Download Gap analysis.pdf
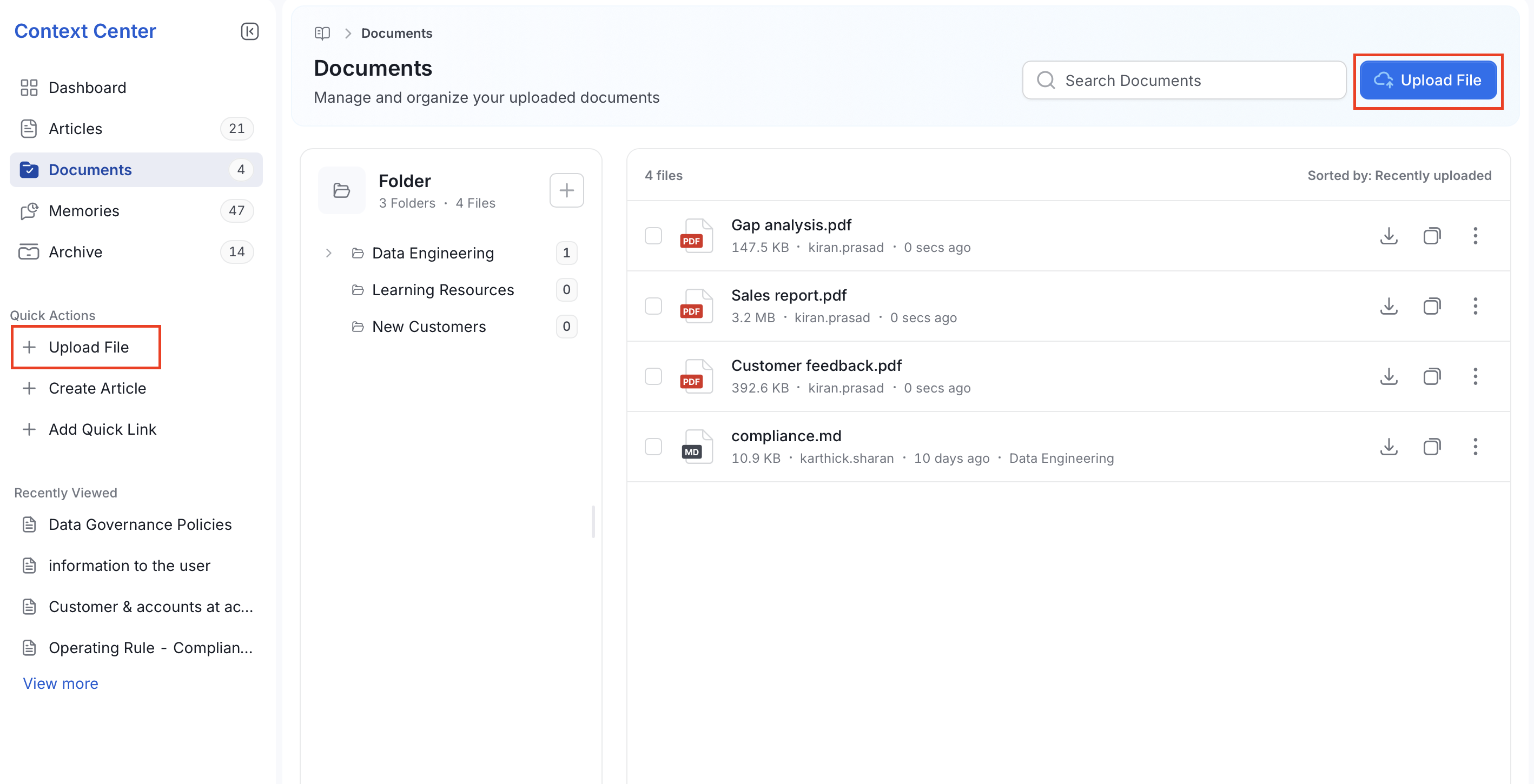 [1388, 236]
